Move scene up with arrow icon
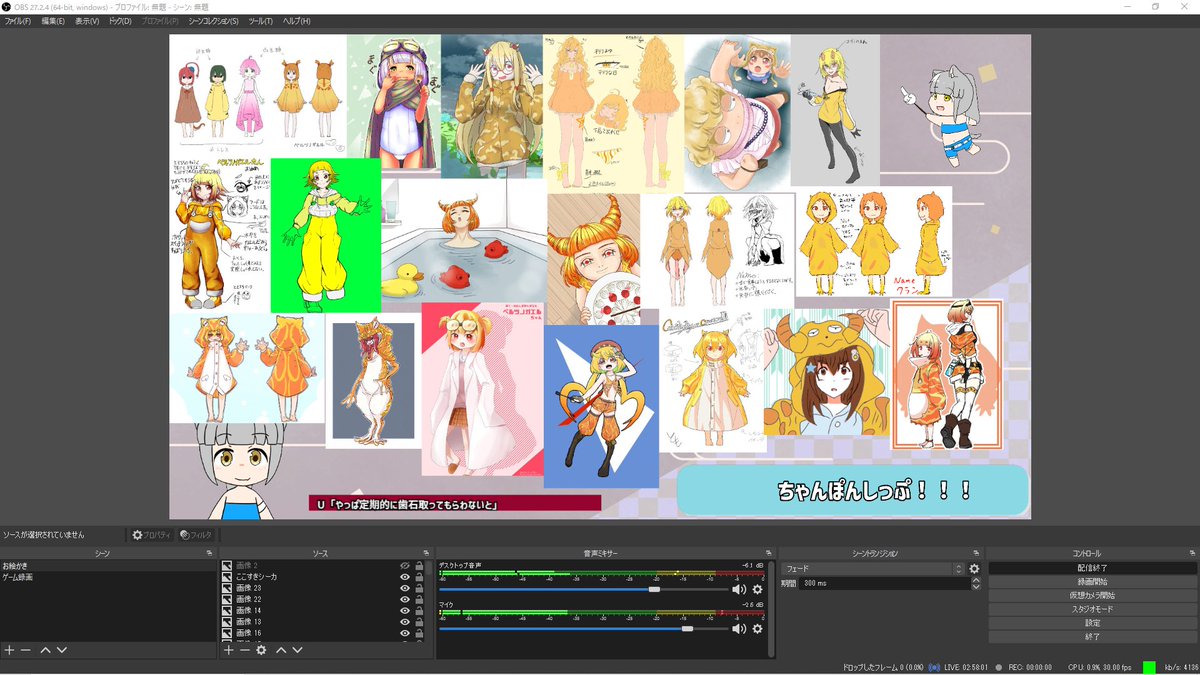The image size is (1200, 675). (45, 650)
